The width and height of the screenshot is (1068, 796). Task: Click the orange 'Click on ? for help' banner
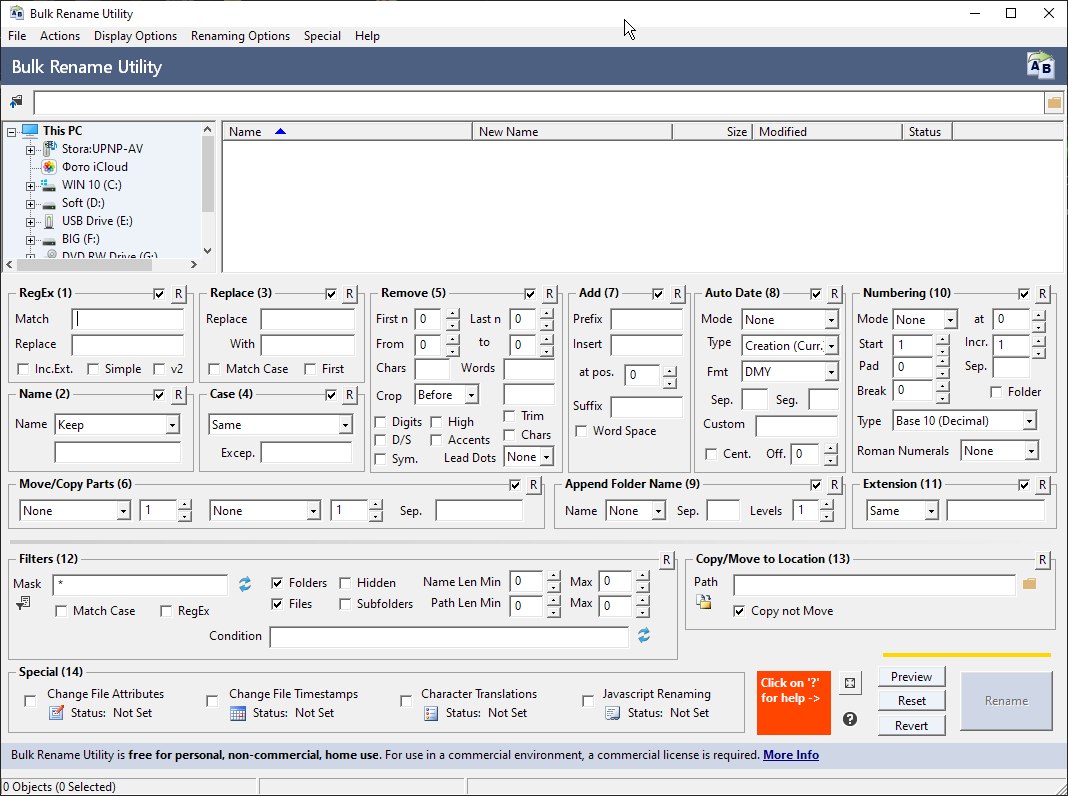click(x=794, y=703)
